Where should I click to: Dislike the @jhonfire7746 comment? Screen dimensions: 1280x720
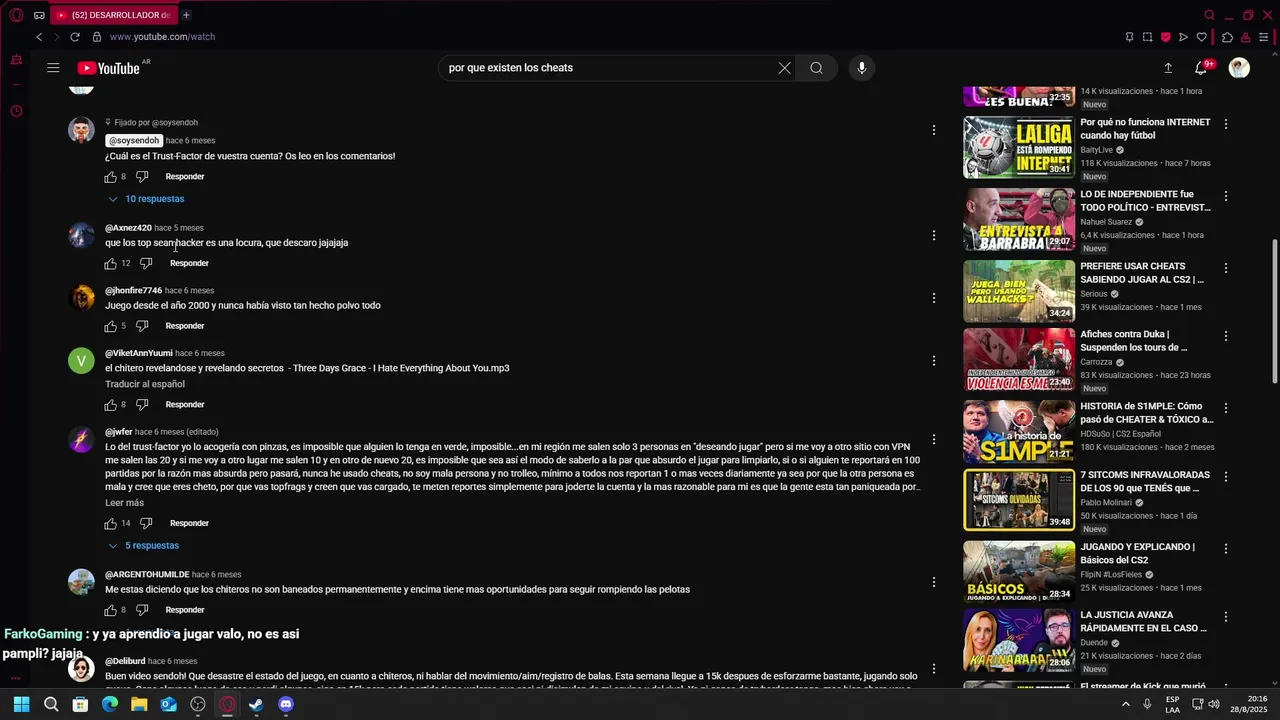point(142,326)
